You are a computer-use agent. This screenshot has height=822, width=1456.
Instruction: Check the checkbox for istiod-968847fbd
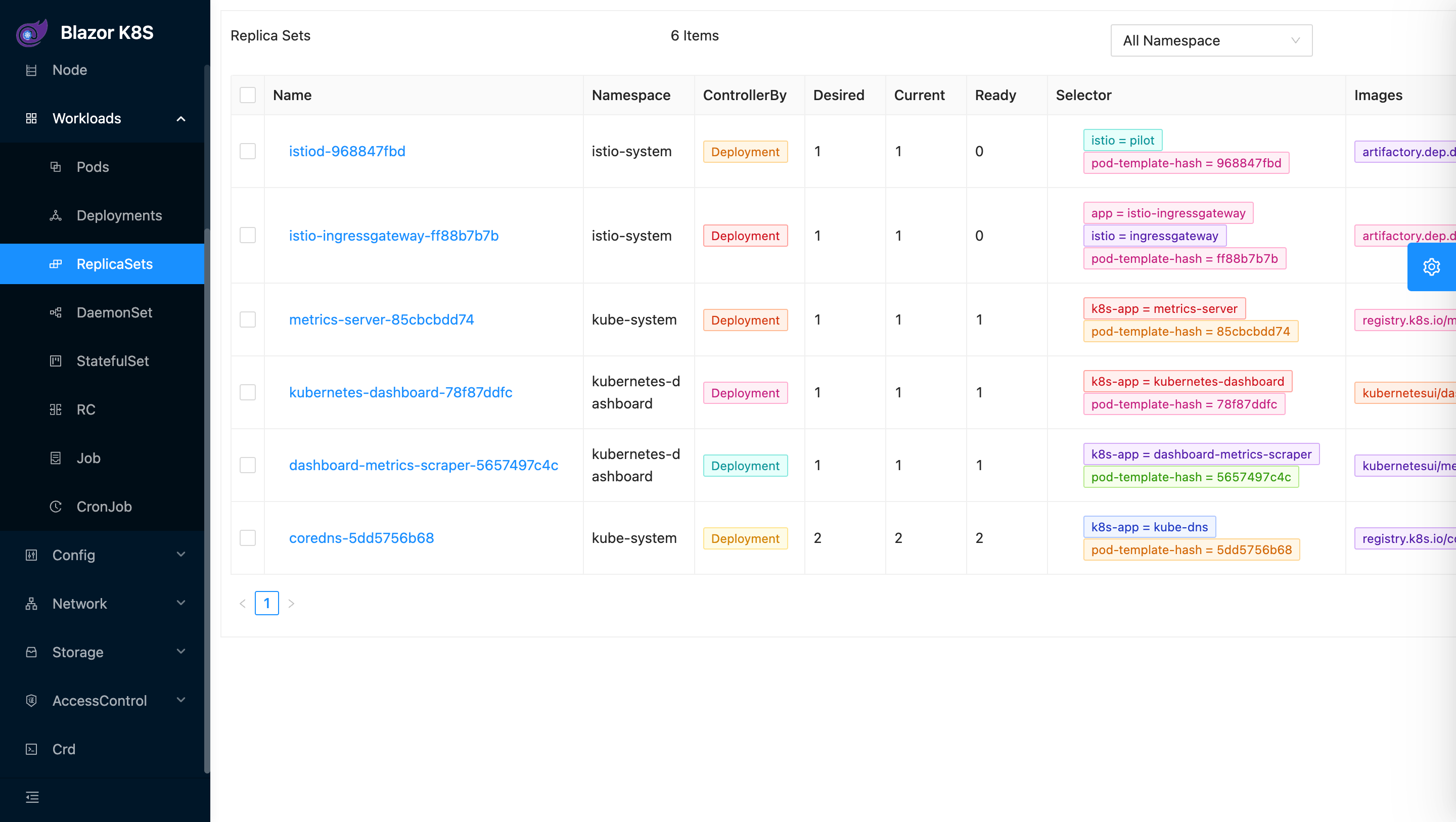[x=248, y=151]
